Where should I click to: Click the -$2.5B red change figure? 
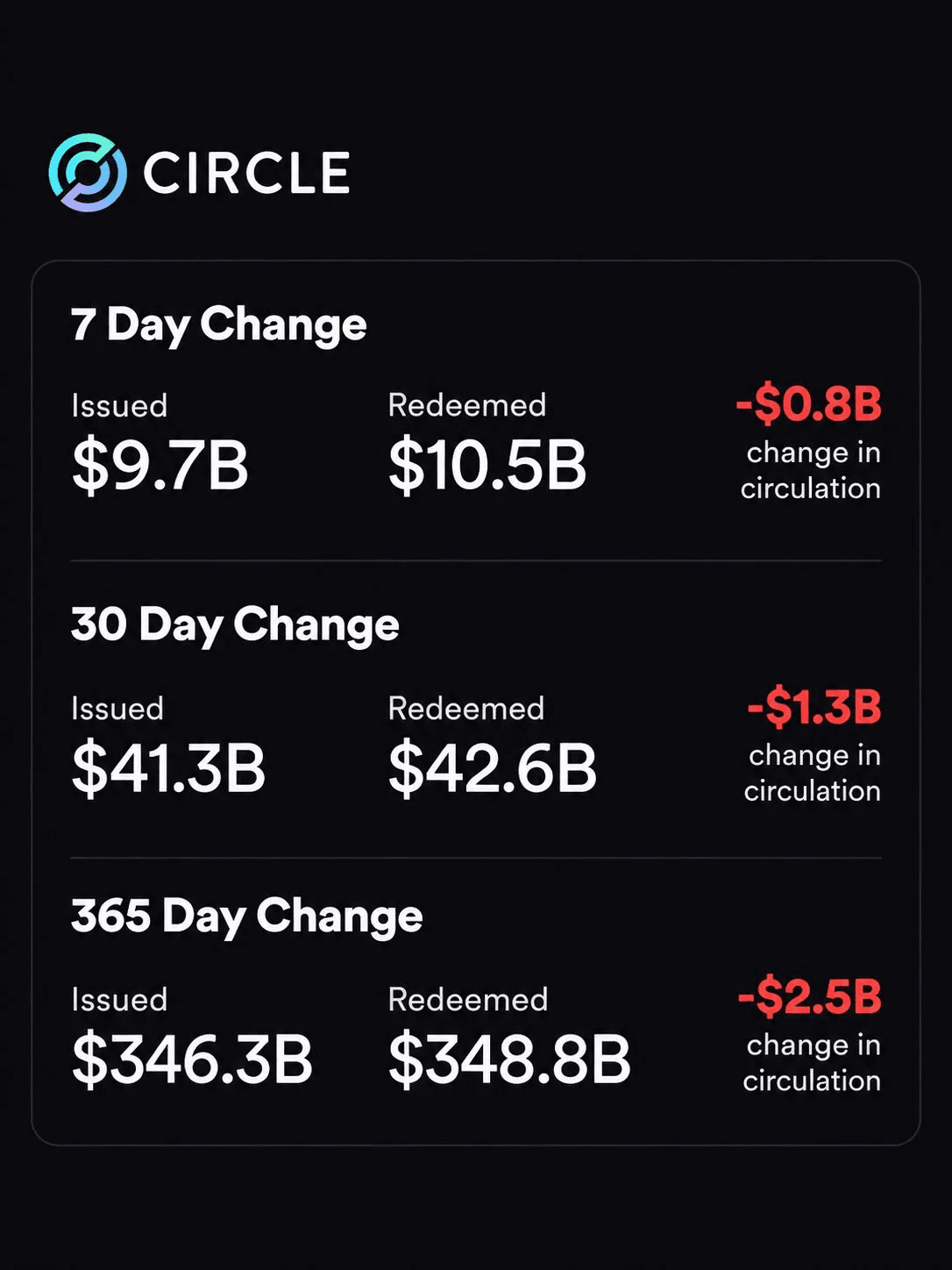(810, 997)
